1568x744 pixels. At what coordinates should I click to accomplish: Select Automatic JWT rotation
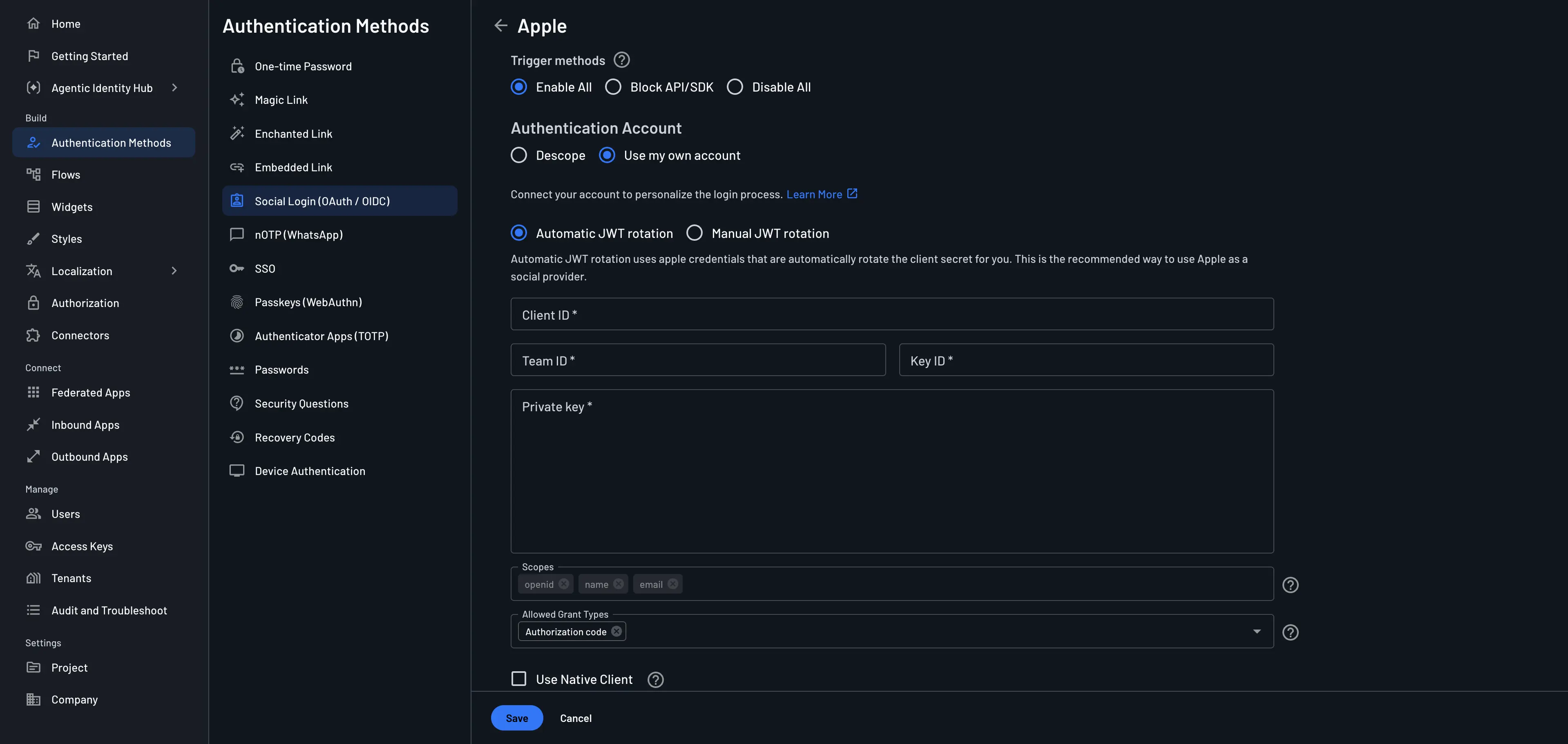(518, 233)
